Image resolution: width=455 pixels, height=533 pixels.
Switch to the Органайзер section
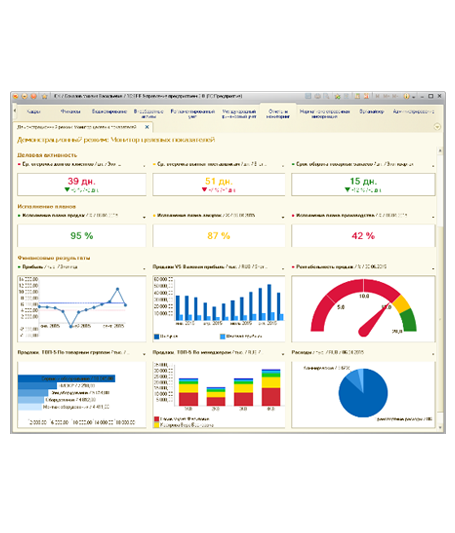[371, 111]
